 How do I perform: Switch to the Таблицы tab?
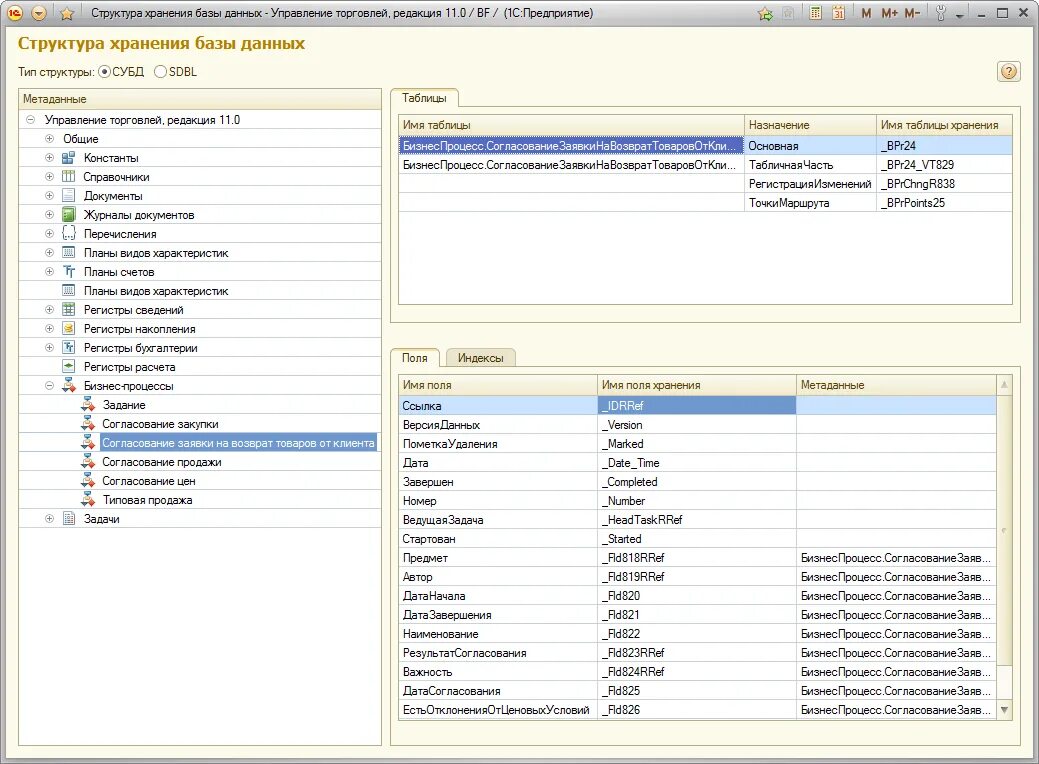pyautogui.click(x=424, y=98)
